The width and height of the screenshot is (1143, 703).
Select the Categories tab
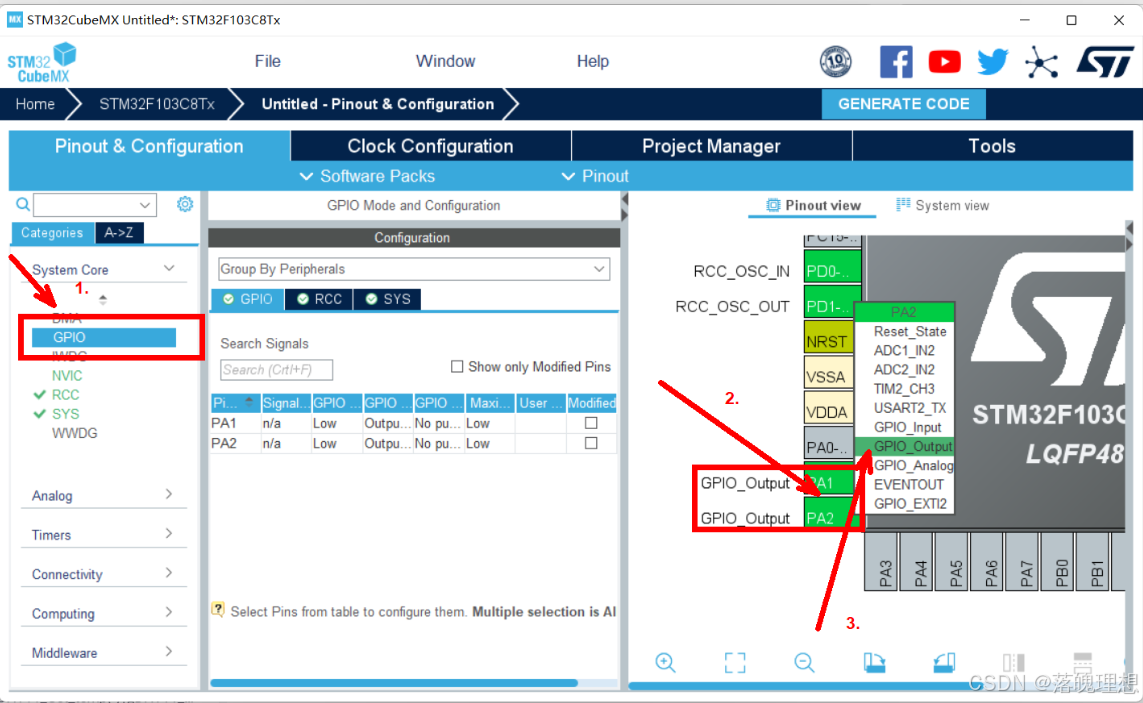click(52, 233)
